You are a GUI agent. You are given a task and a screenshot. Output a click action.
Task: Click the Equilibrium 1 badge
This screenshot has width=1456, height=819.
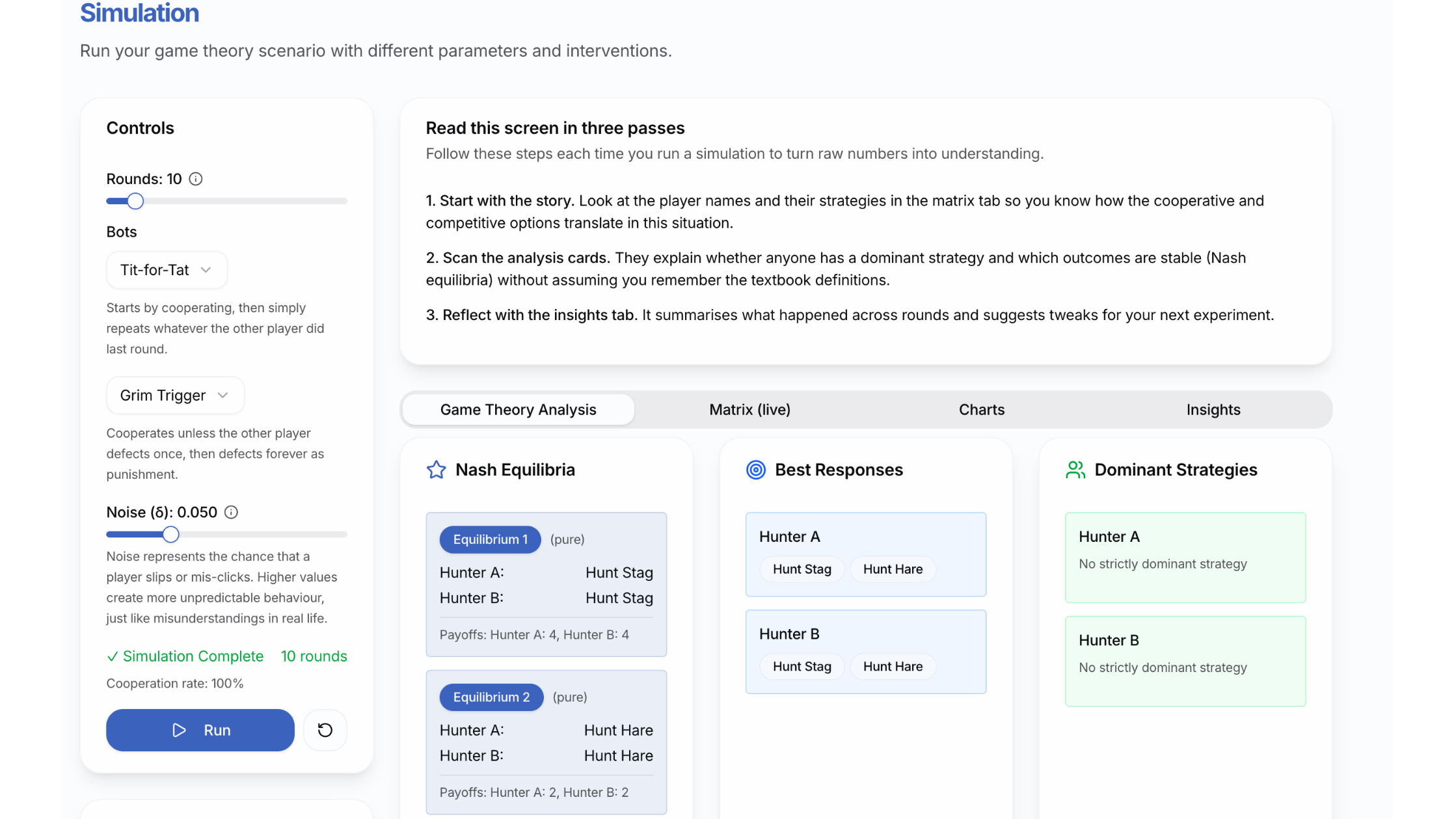(x=490, y=539)
